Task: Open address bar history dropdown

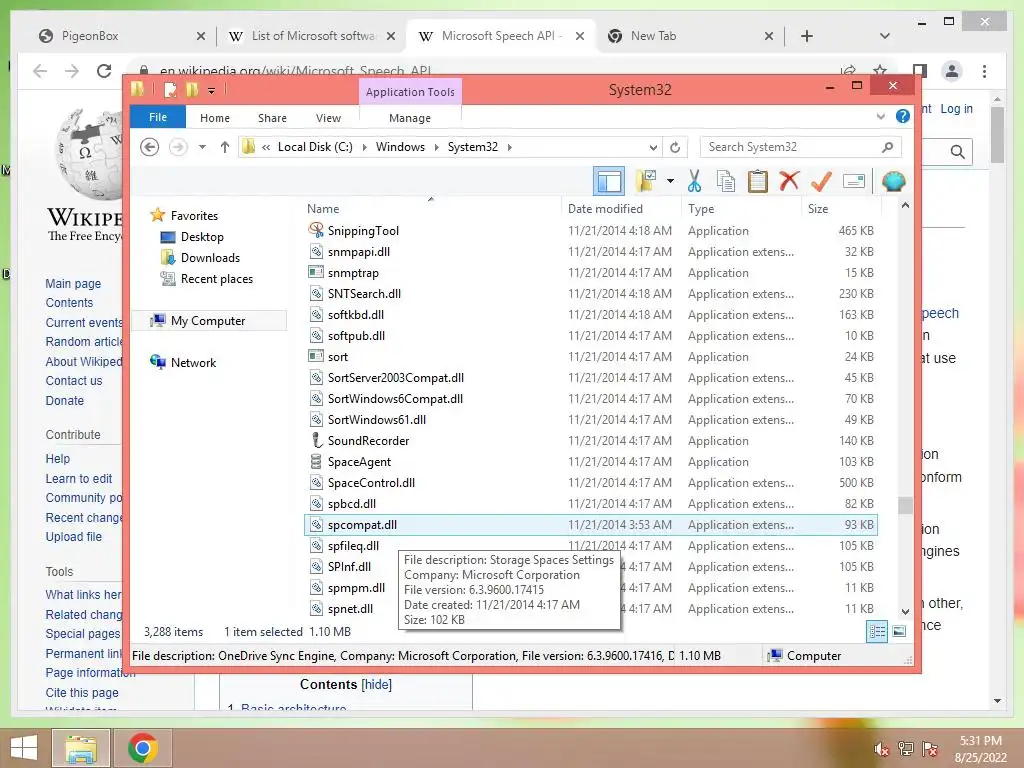Action: pyautogui.click(x=653, y=147)
